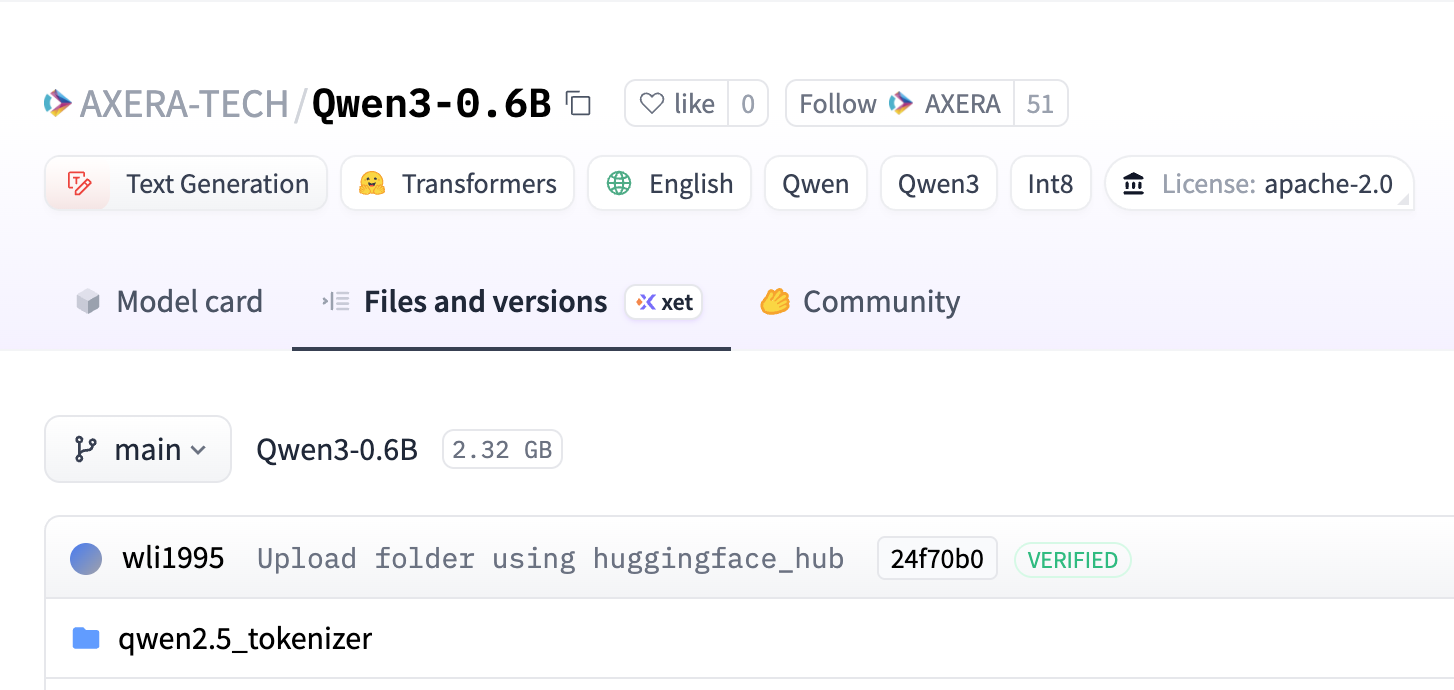Image resolution: width=1454 pixels, height=690 pixels.
Task: Click the Transformers hugging face emoji icon
Action: (372, 184)
